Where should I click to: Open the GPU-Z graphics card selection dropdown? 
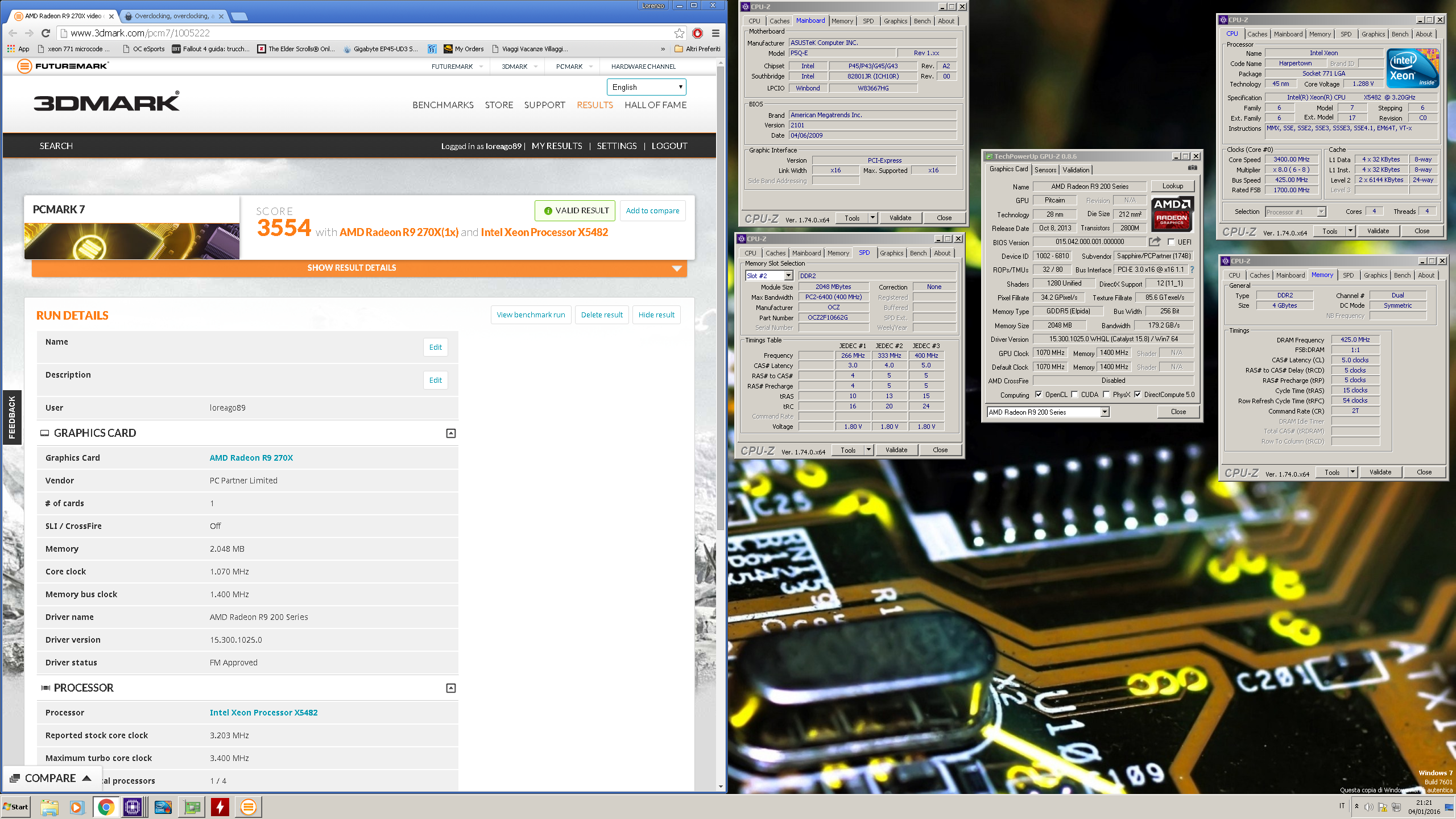click(x=1048, y=412)
